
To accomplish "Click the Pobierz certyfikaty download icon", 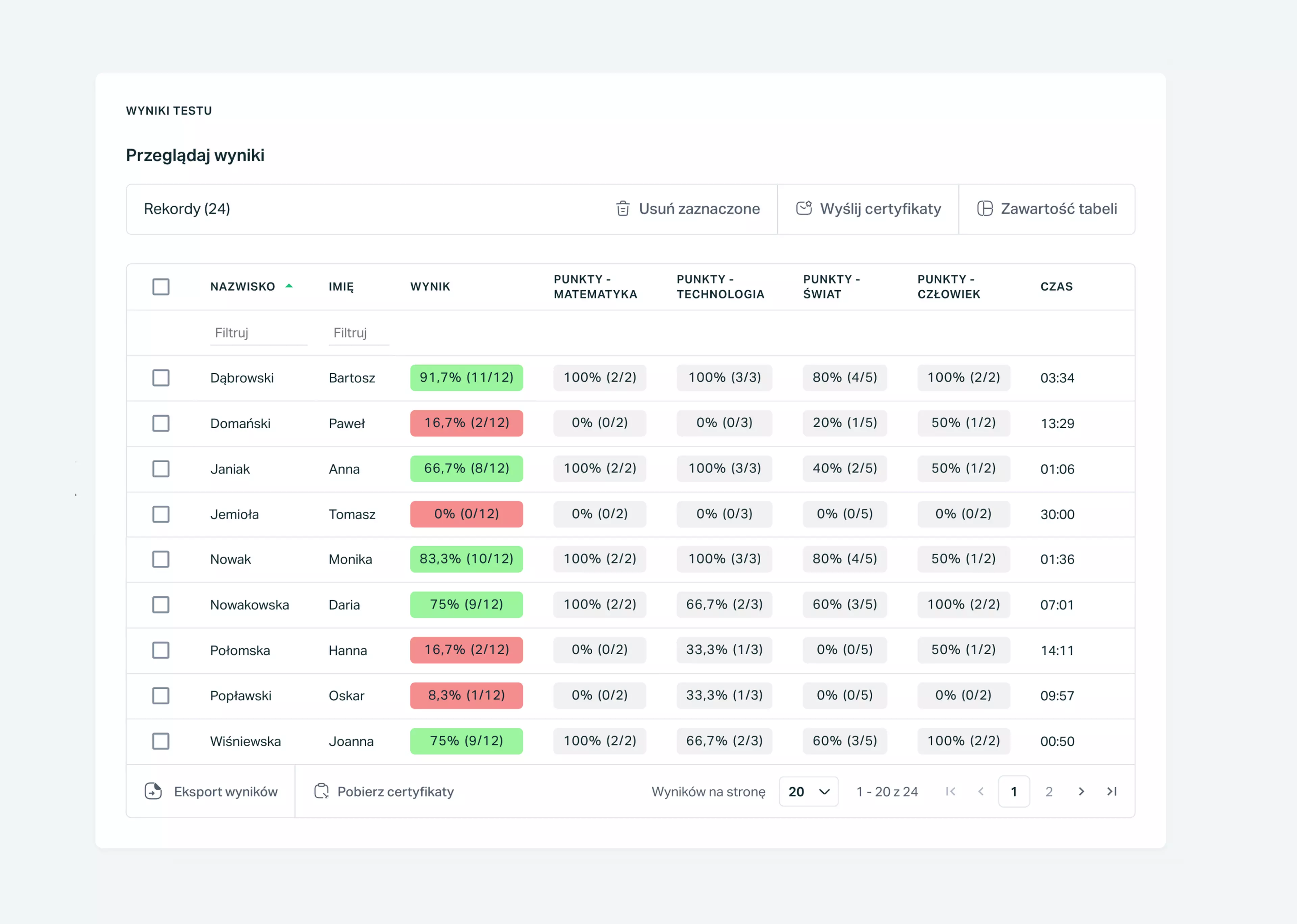I will click(322, 791).
